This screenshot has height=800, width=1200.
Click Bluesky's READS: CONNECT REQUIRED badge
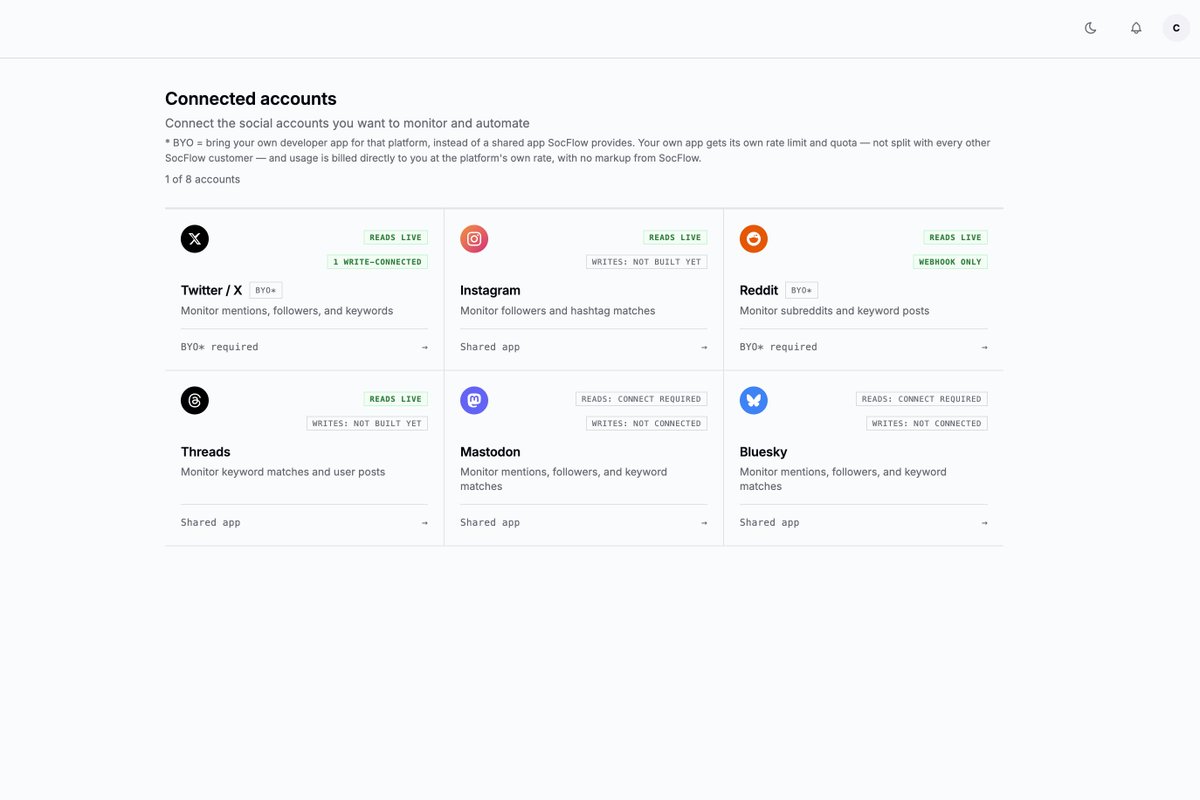(x=922, y=399)
